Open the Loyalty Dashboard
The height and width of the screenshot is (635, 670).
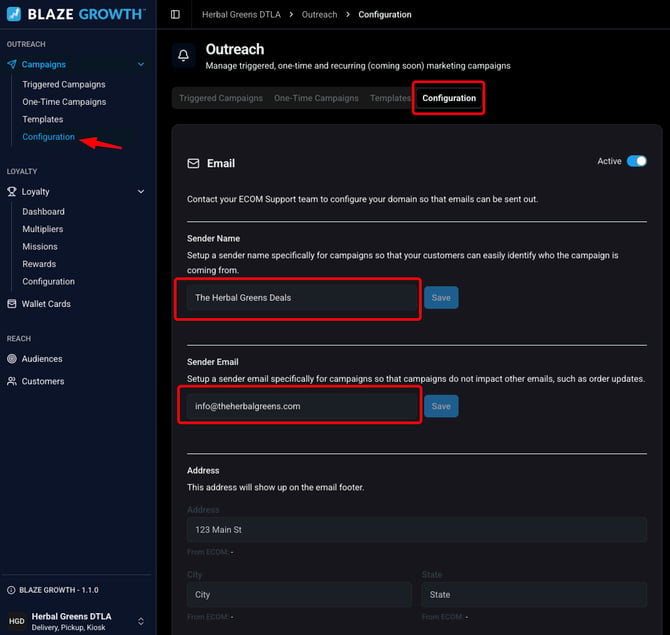pyautogui.click(x=44, y=212)
